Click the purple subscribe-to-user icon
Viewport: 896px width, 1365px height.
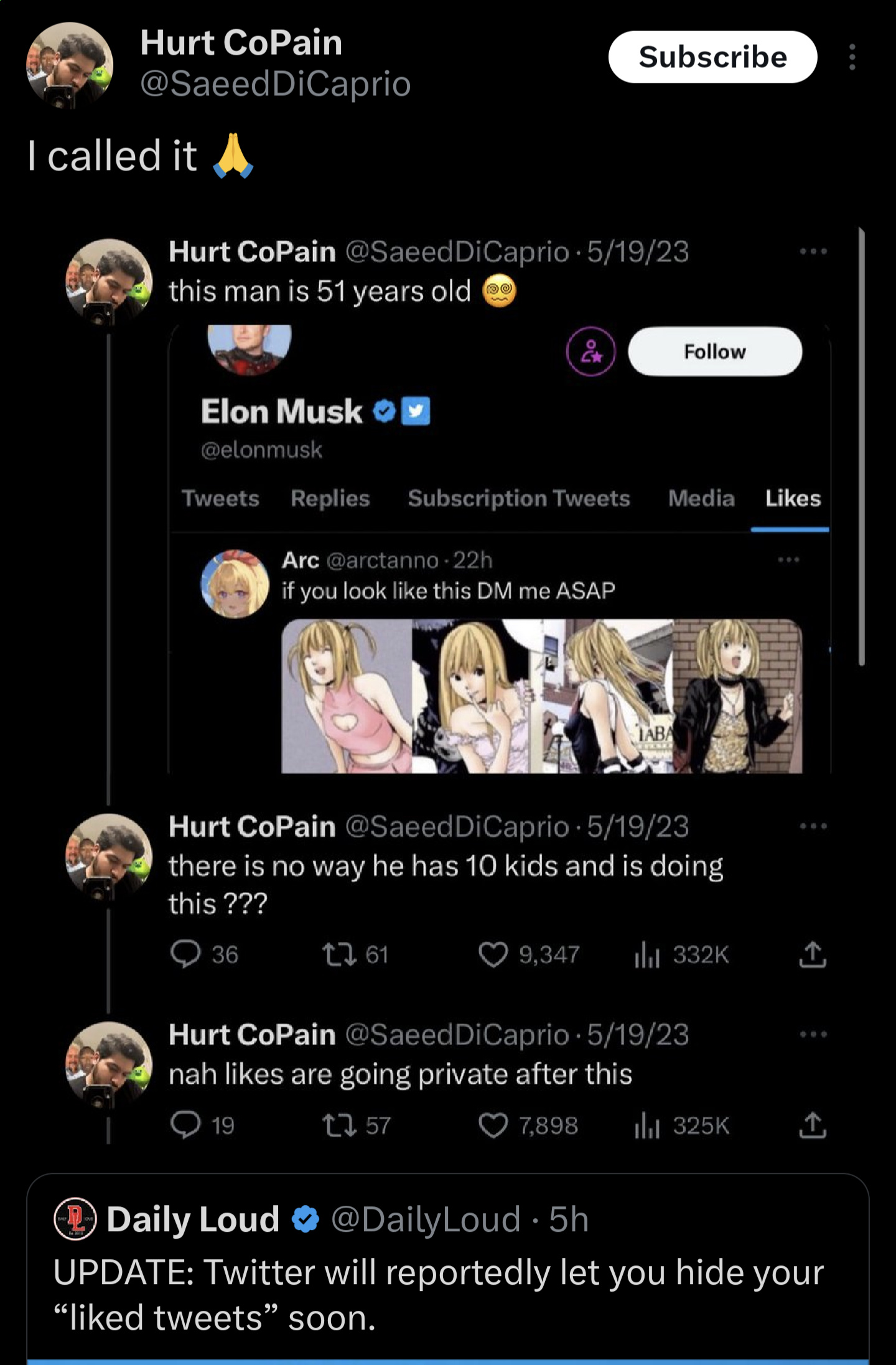tap(590, 352)
